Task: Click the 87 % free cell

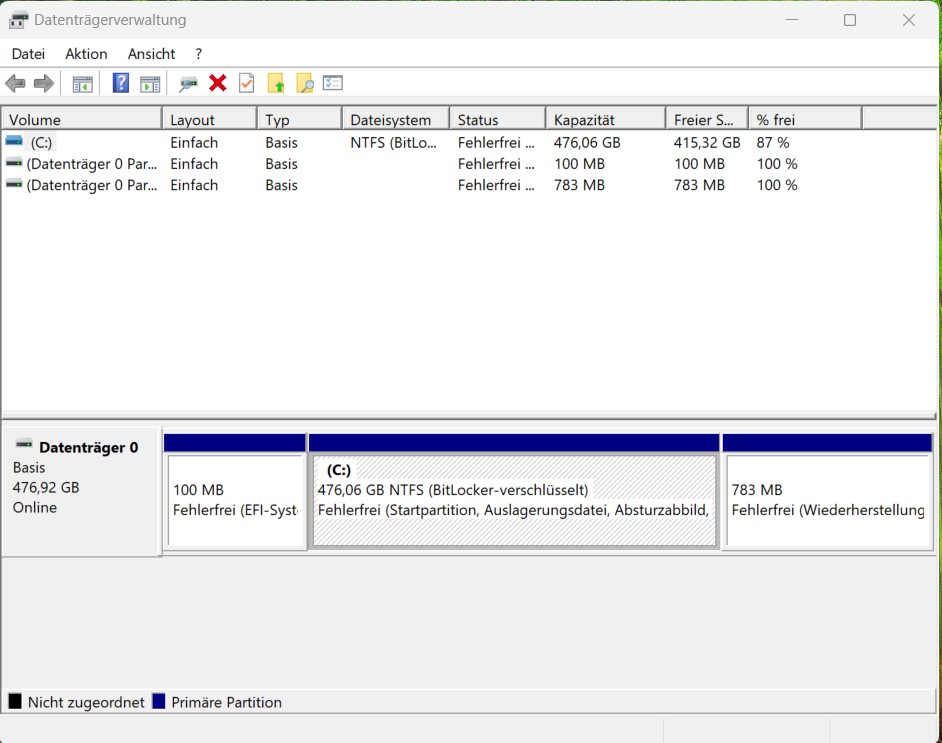Action: pyautogui.click(x=773, y=143)
